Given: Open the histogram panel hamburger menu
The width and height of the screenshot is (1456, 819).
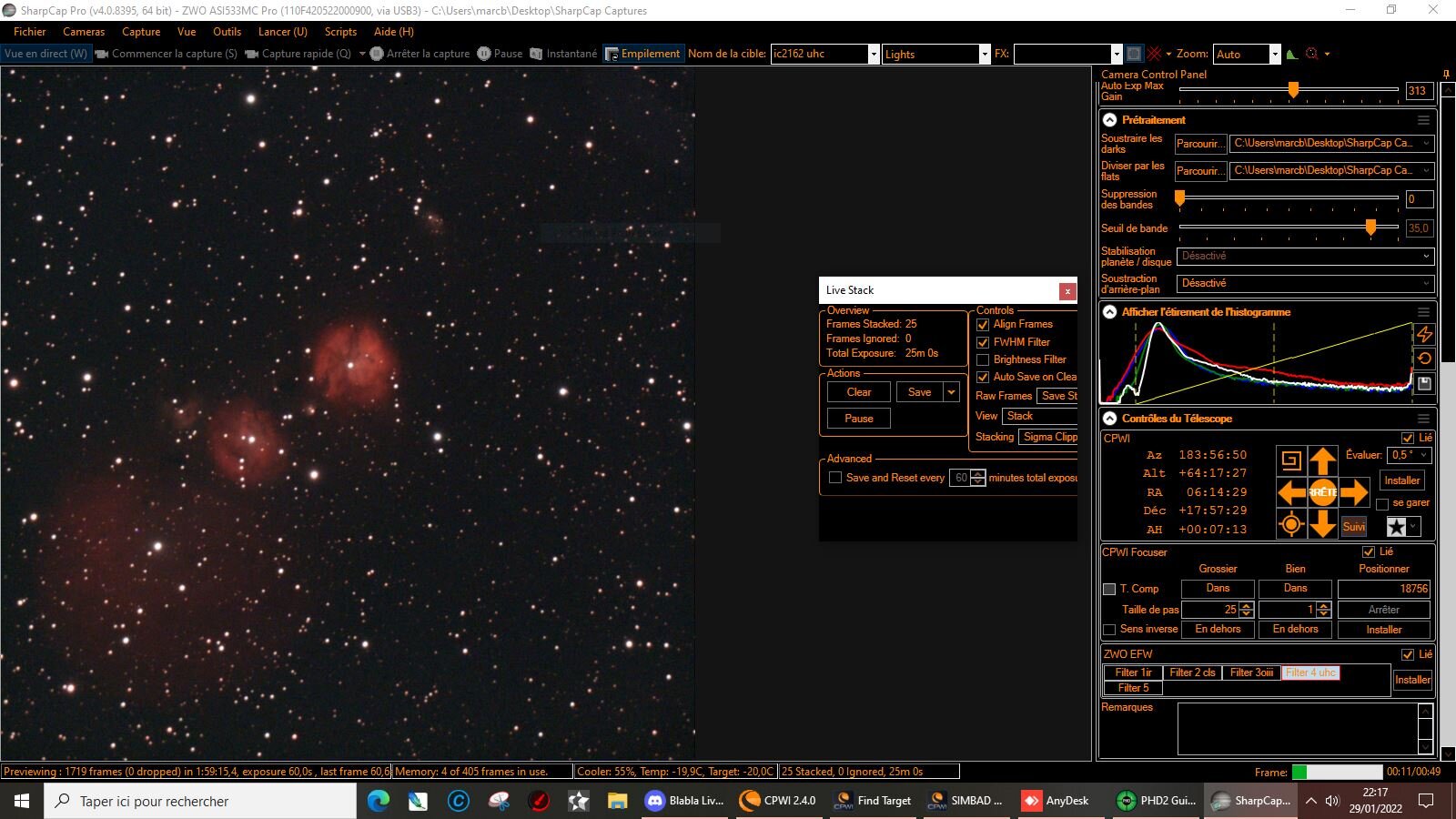Looking at the screenshot, I should pyautogui.click(x=1423, y=312).
